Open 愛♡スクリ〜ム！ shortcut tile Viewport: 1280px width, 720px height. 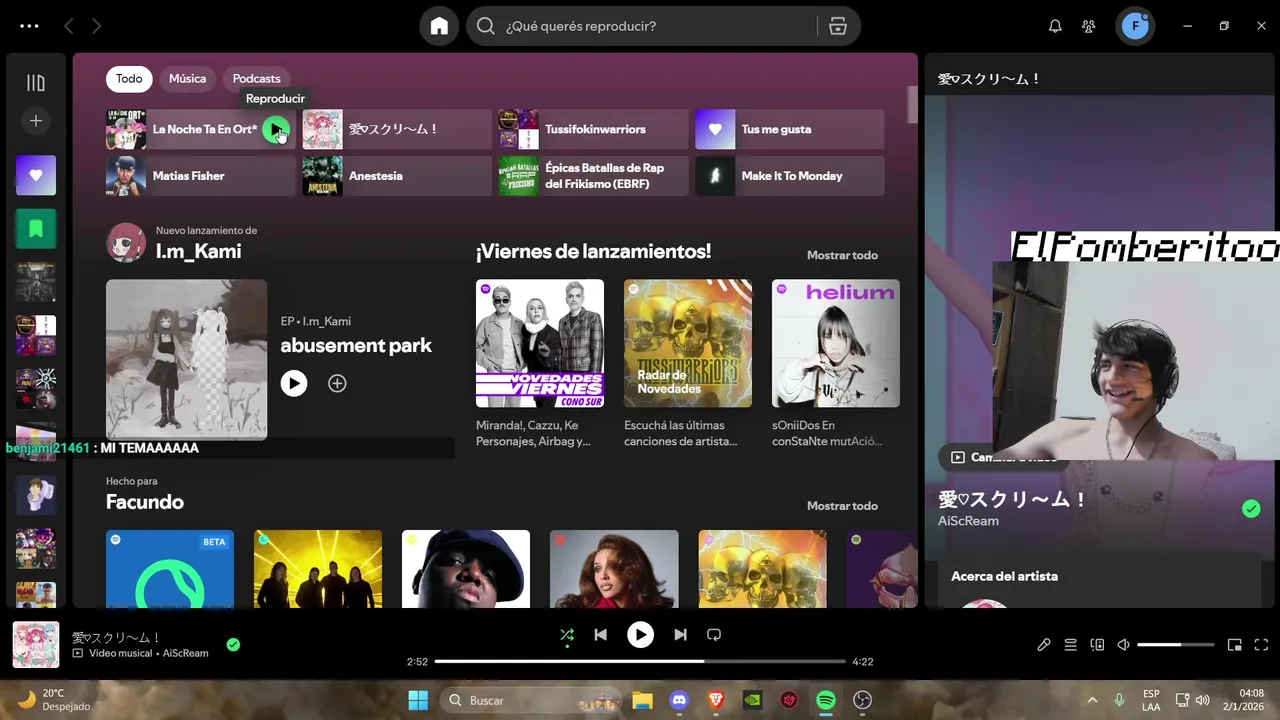[x=397, y=129]
